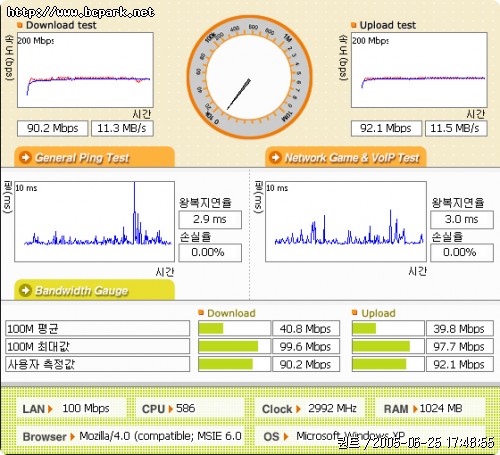Click the arrow icon on Network Game & VoIP Test

coord(275,157)
